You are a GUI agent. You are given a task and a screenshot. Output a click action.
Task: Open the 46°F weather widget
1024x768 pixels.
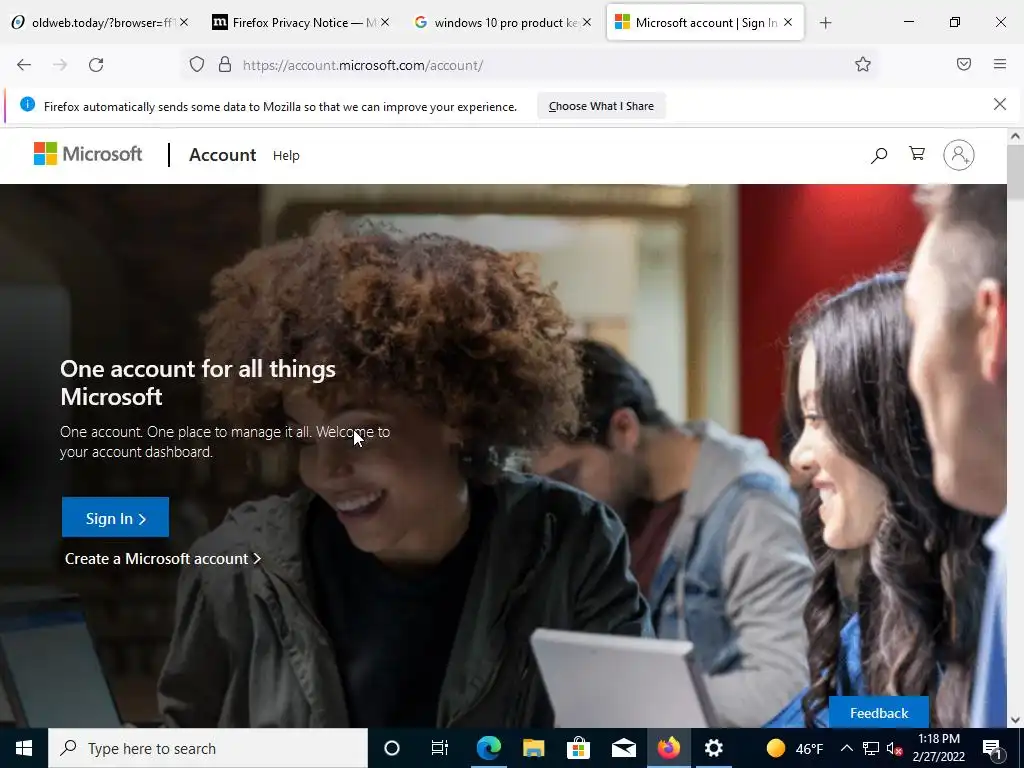[795, 748]
